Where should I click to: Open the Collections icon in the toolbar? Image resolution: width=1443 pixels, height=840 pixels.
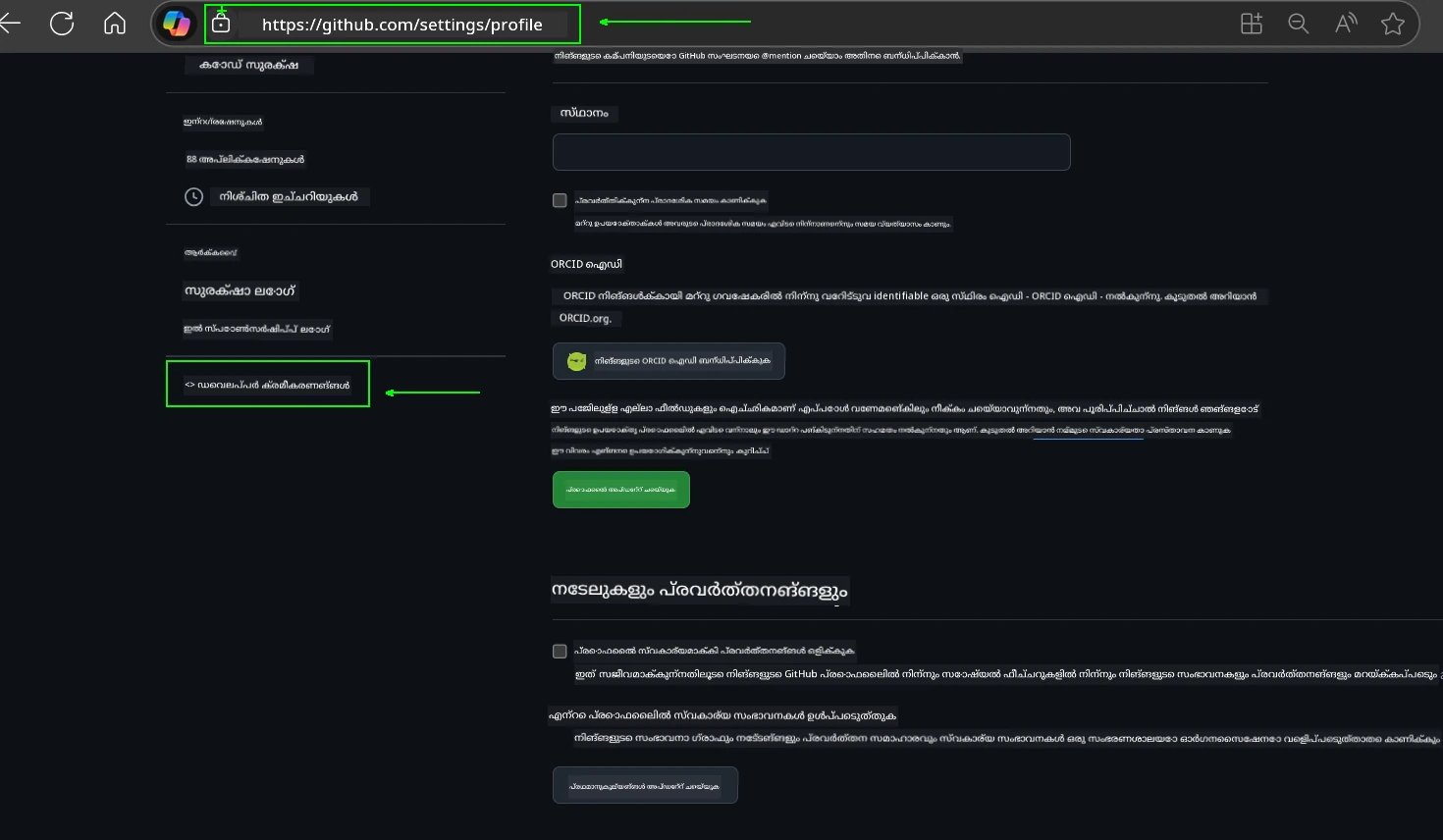pyautogui.click(x=1251, y=24)
